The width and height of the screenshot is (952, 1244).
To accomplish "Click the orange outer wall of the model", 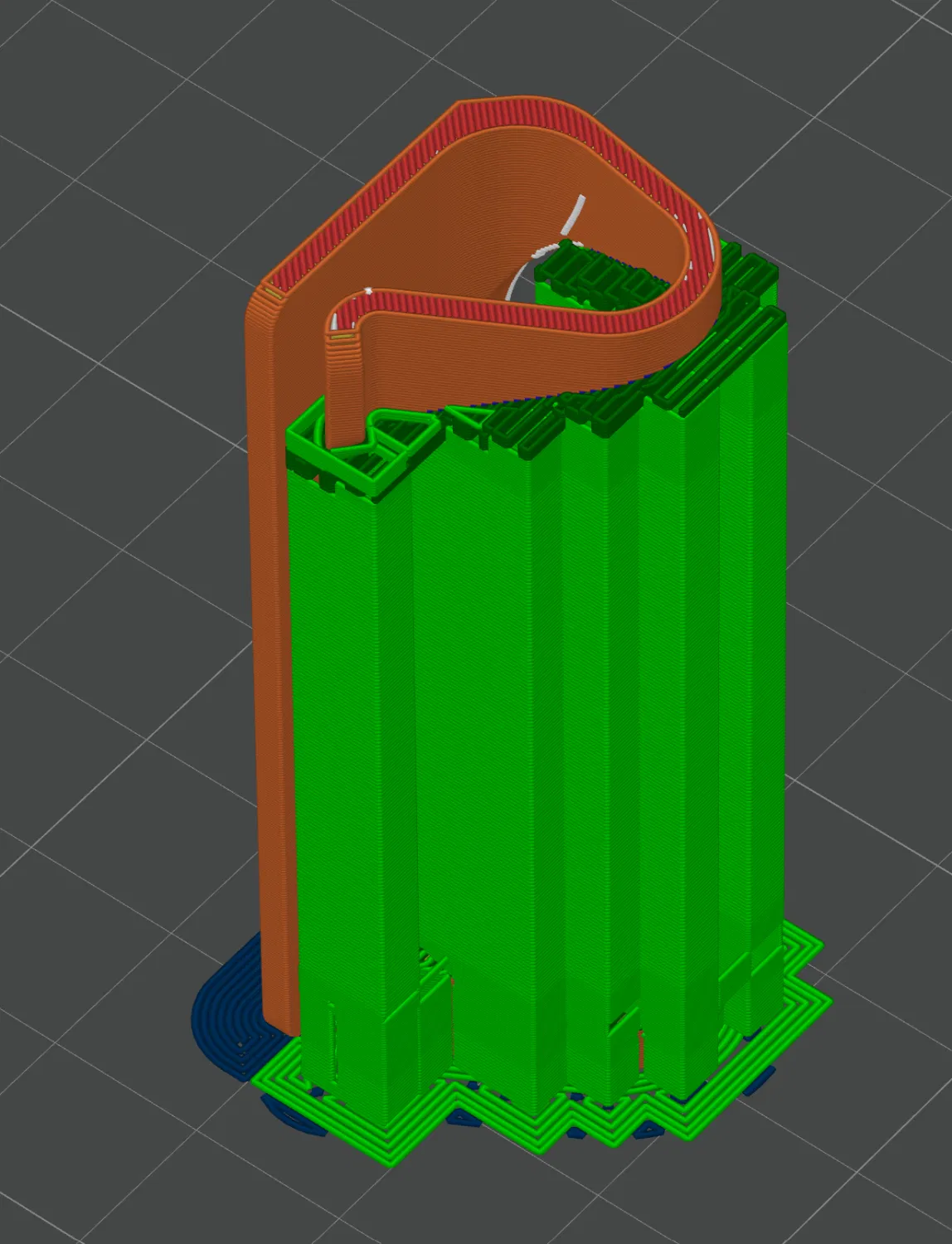I will point(270,663).
